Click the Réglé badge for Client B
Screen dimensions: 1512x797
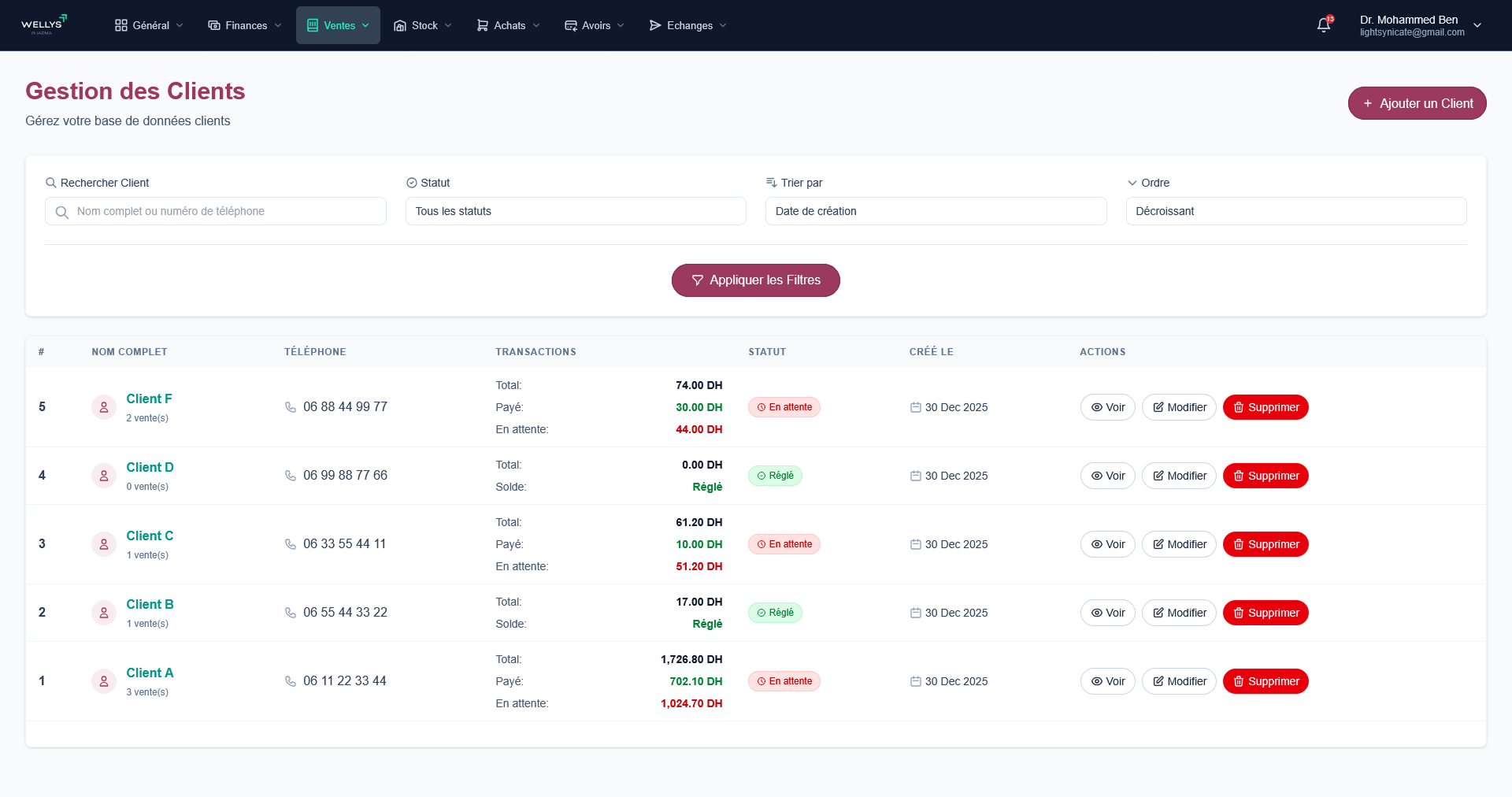775,613
